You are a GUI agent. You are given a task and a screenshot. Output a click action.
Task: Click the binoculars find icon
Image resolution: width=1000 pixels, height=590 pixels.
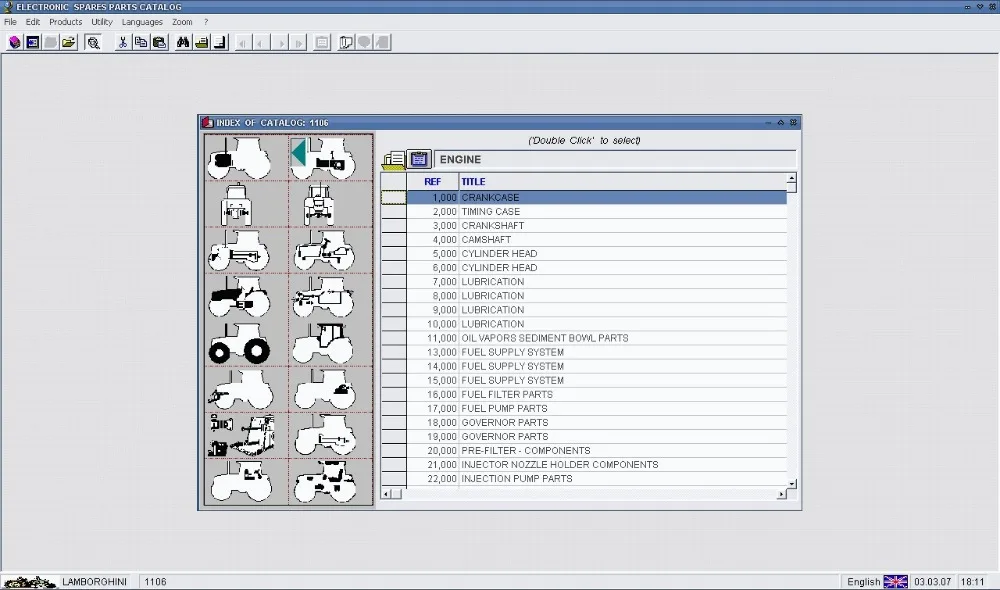click(x=183, y=43)
